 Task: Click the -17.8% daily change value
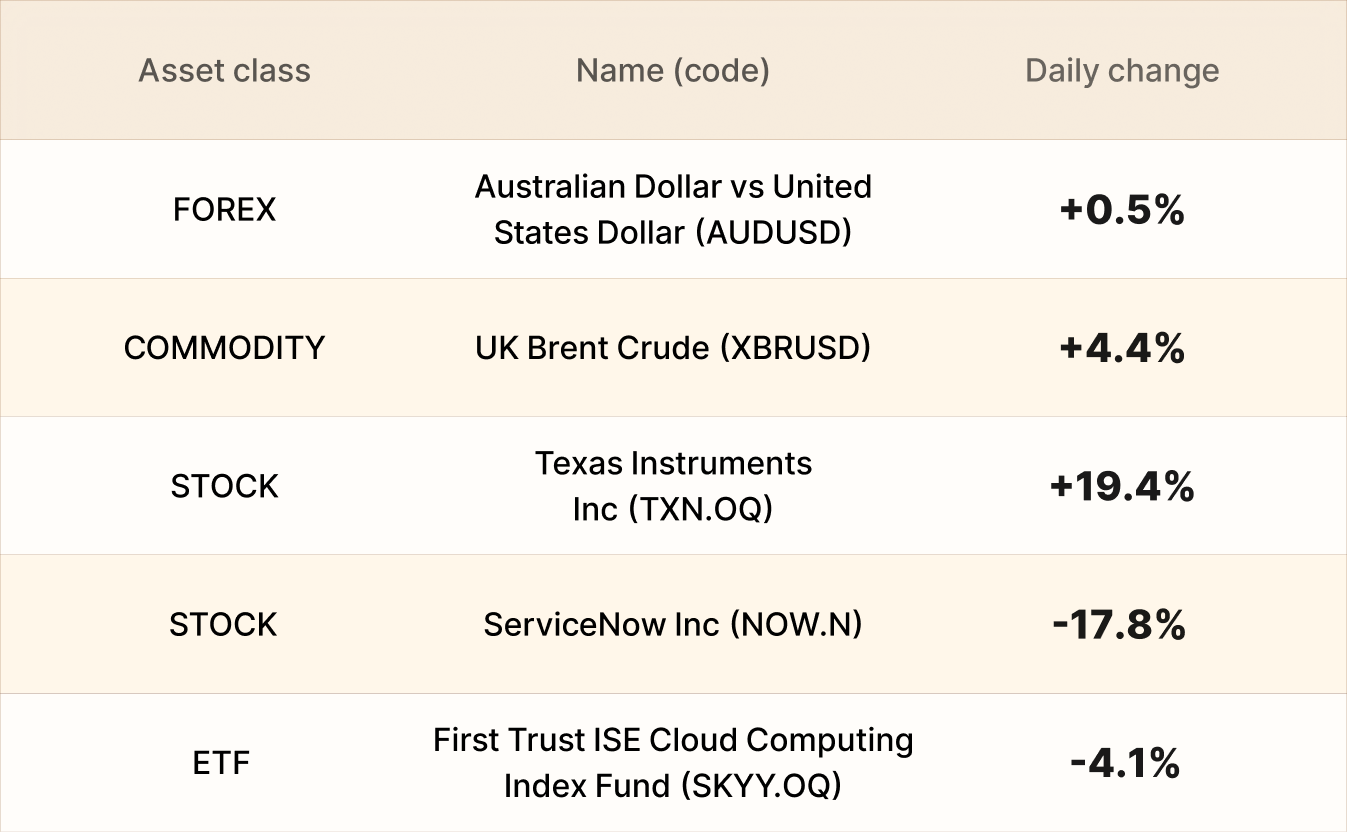pos(1119,625)
